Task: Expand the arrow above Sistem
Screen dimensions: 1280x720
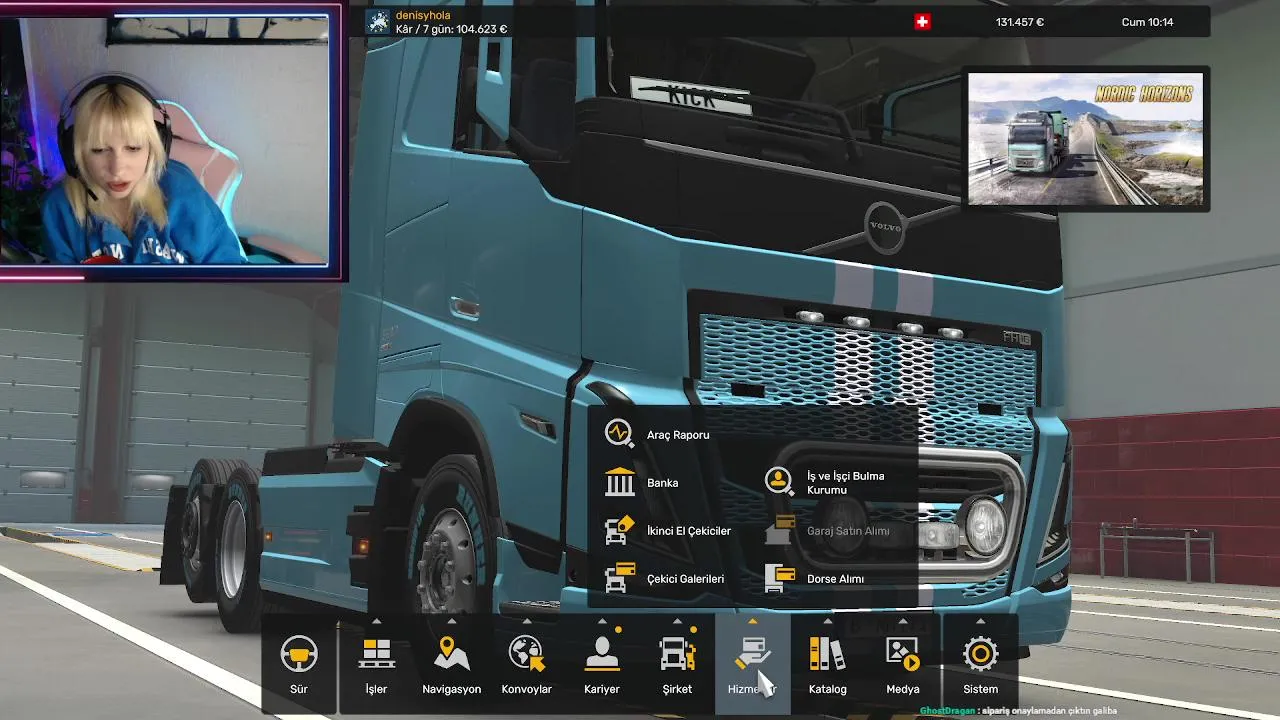Action: 980,621
